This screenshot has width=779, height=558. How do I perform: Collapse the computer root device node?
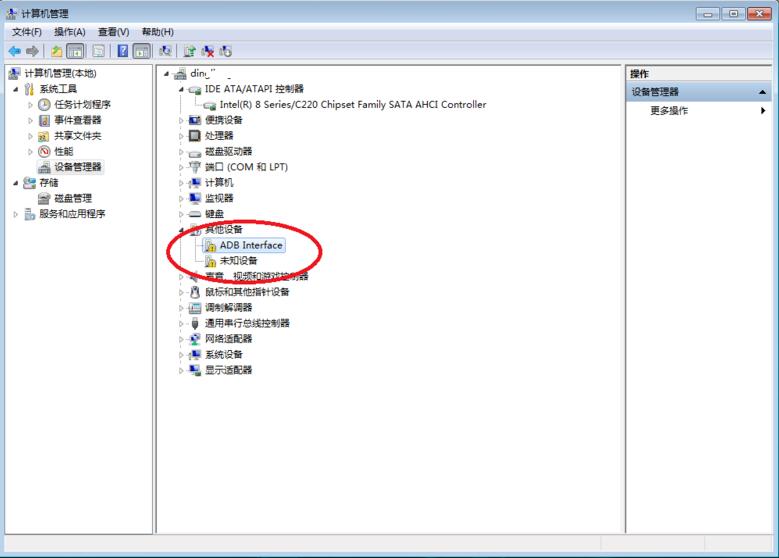pyautogui.click(x=166, y=74)
